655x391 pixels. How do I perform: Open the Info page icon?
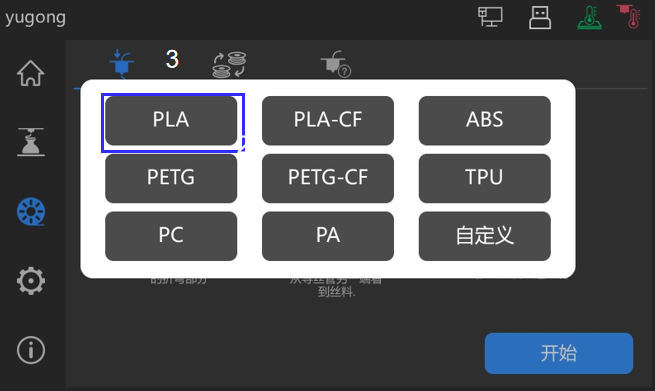pos(31,350)
